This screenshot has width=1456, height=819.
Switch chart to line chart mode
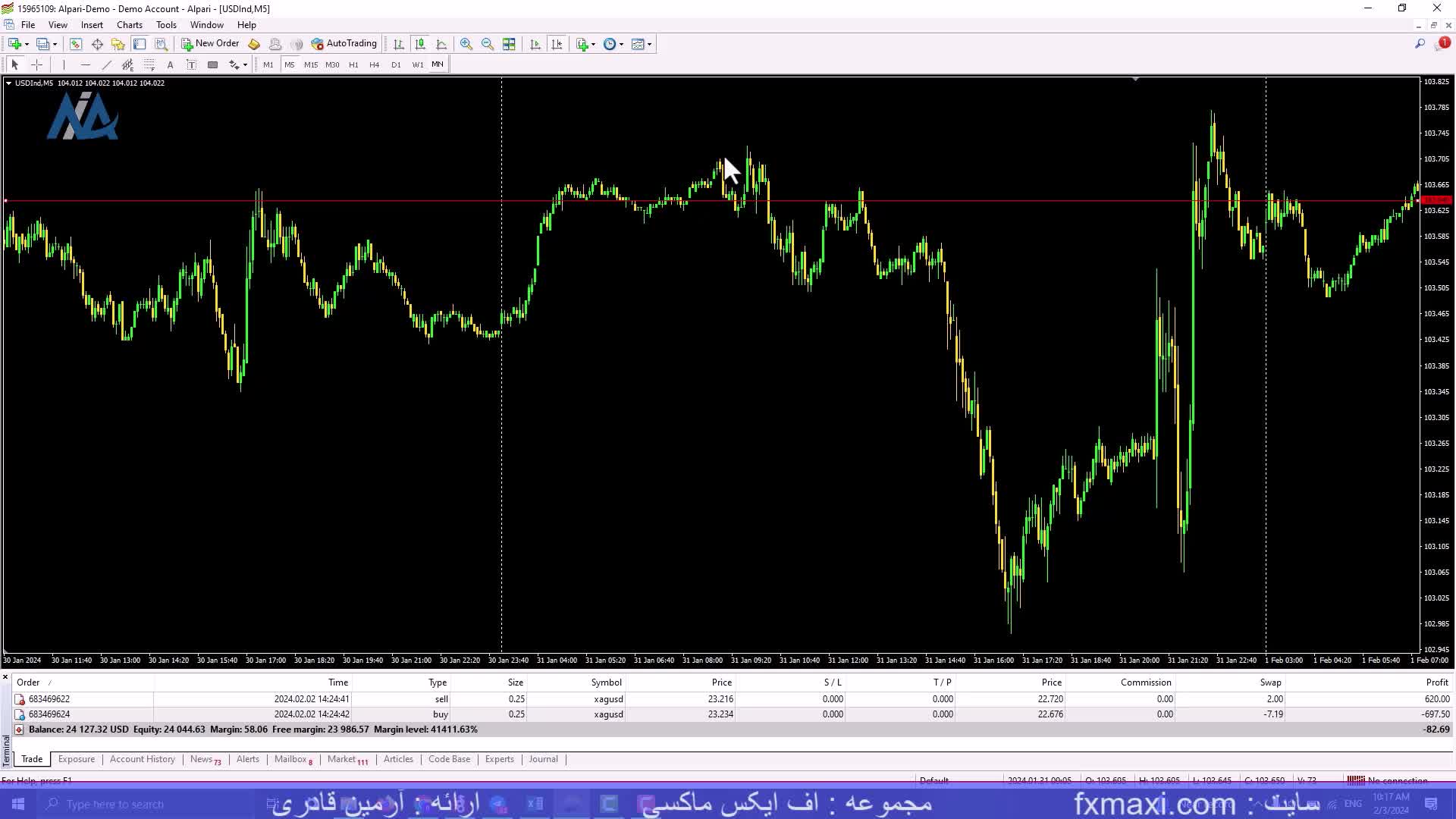coord(441,44)
